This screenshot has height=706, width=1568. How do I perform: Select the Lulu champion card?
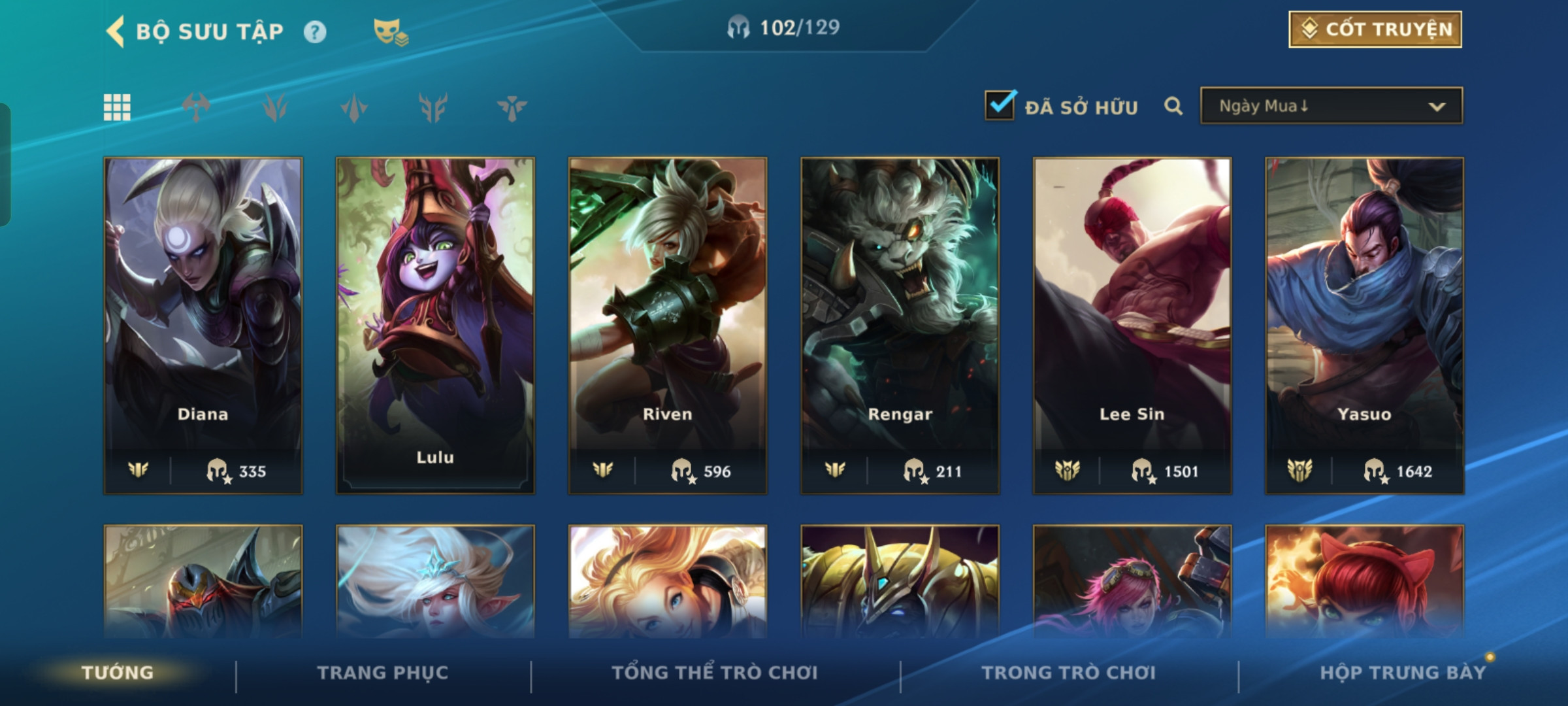tap(435, 326)
